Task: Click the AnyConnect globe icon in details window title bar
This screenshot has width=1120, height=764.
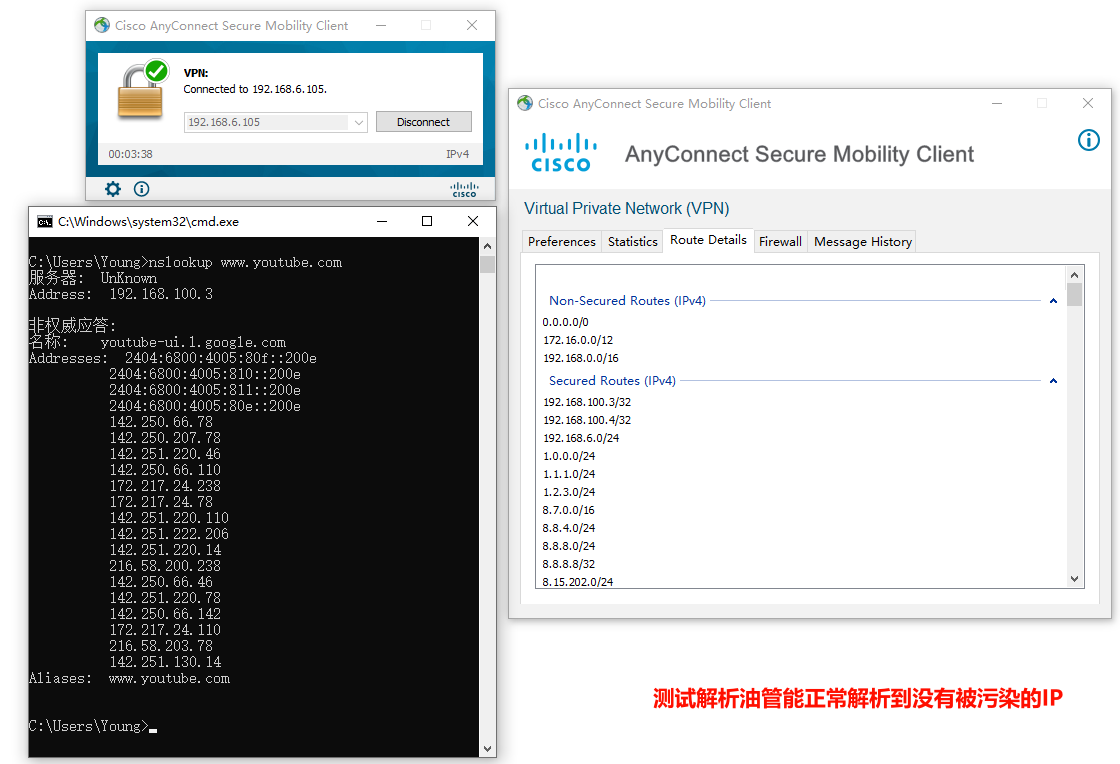Action: click(525, 103)
